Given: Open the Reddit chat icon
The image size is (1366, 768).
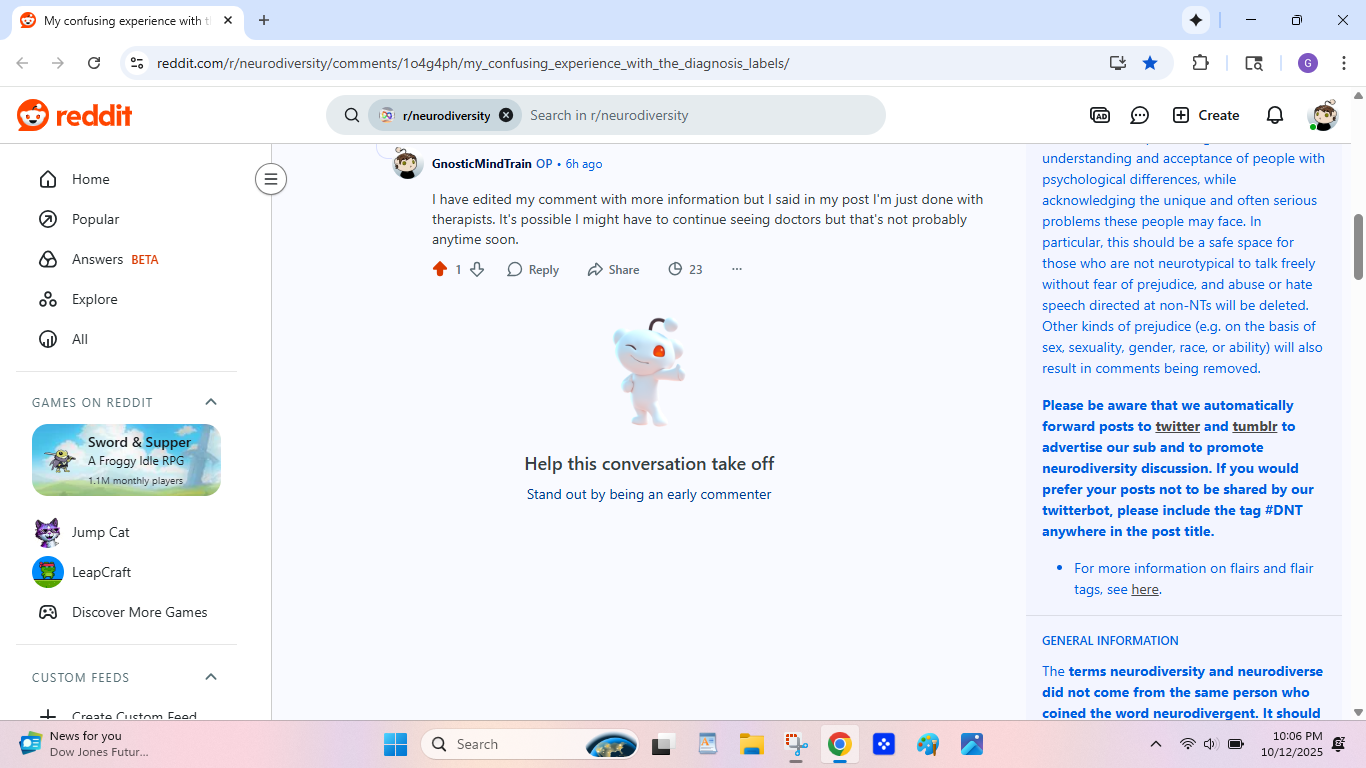Looking at the screenshot, I should coord(1139,115).
